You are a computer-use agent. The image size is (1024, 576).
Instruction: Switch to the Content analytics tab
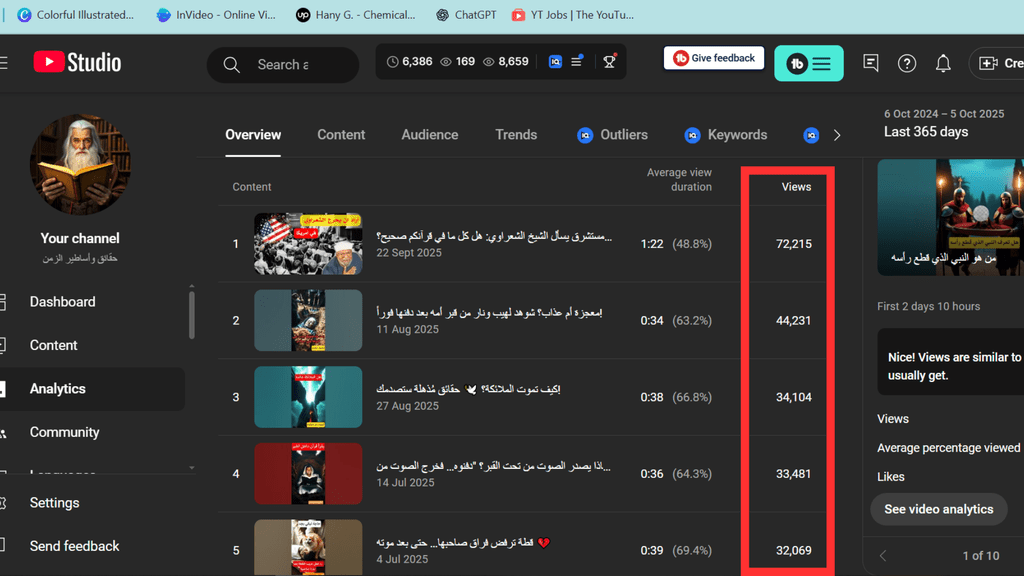coord(341,135)
